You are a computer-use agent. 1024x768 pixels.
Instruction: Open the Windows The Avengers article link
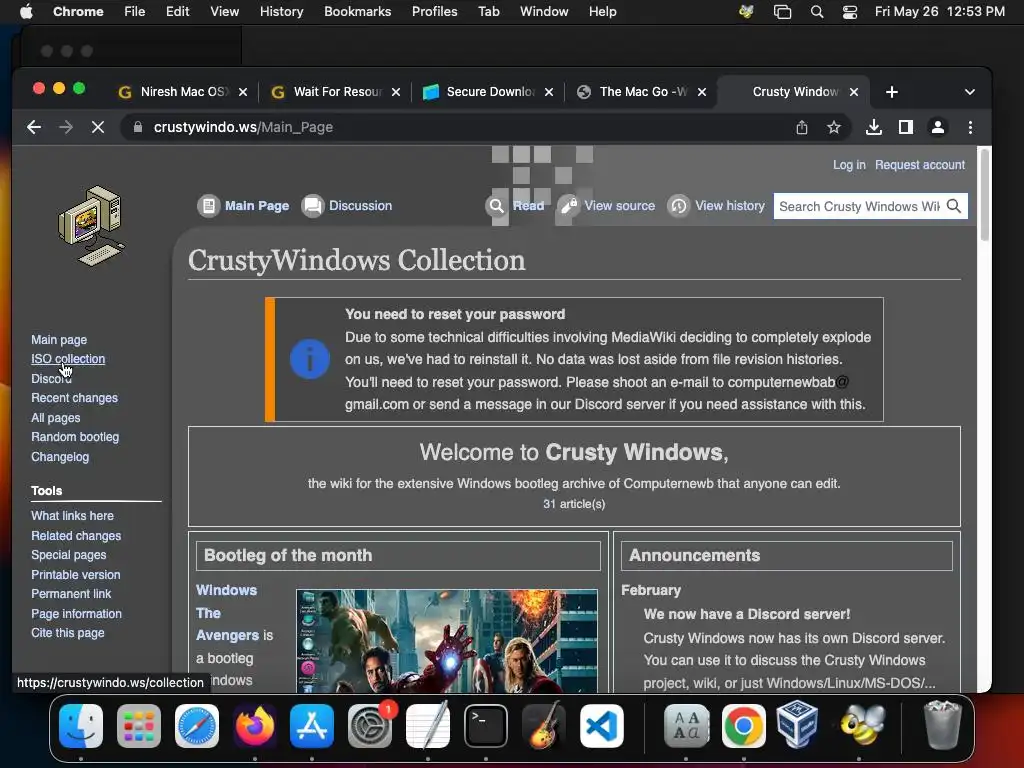[227, 613]
